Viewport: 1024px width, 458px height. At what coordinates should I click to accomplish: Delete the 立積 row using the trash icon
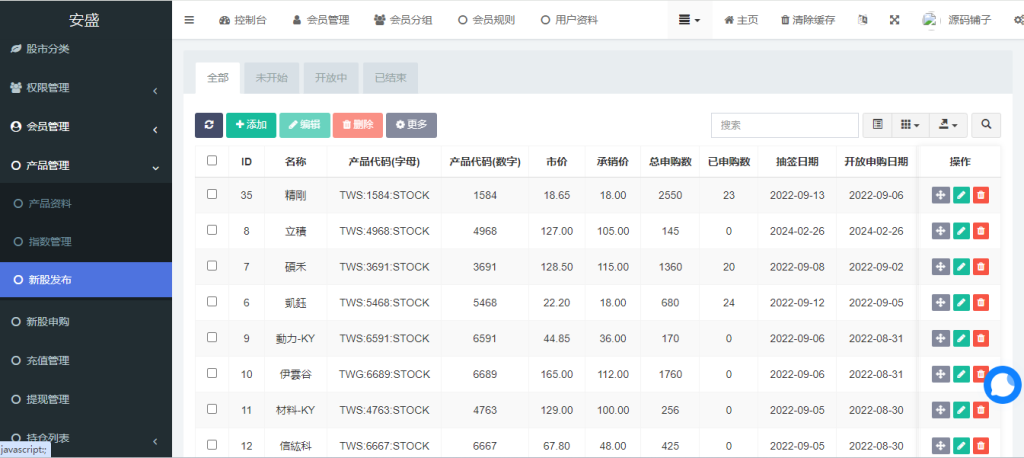coord(981,231)
